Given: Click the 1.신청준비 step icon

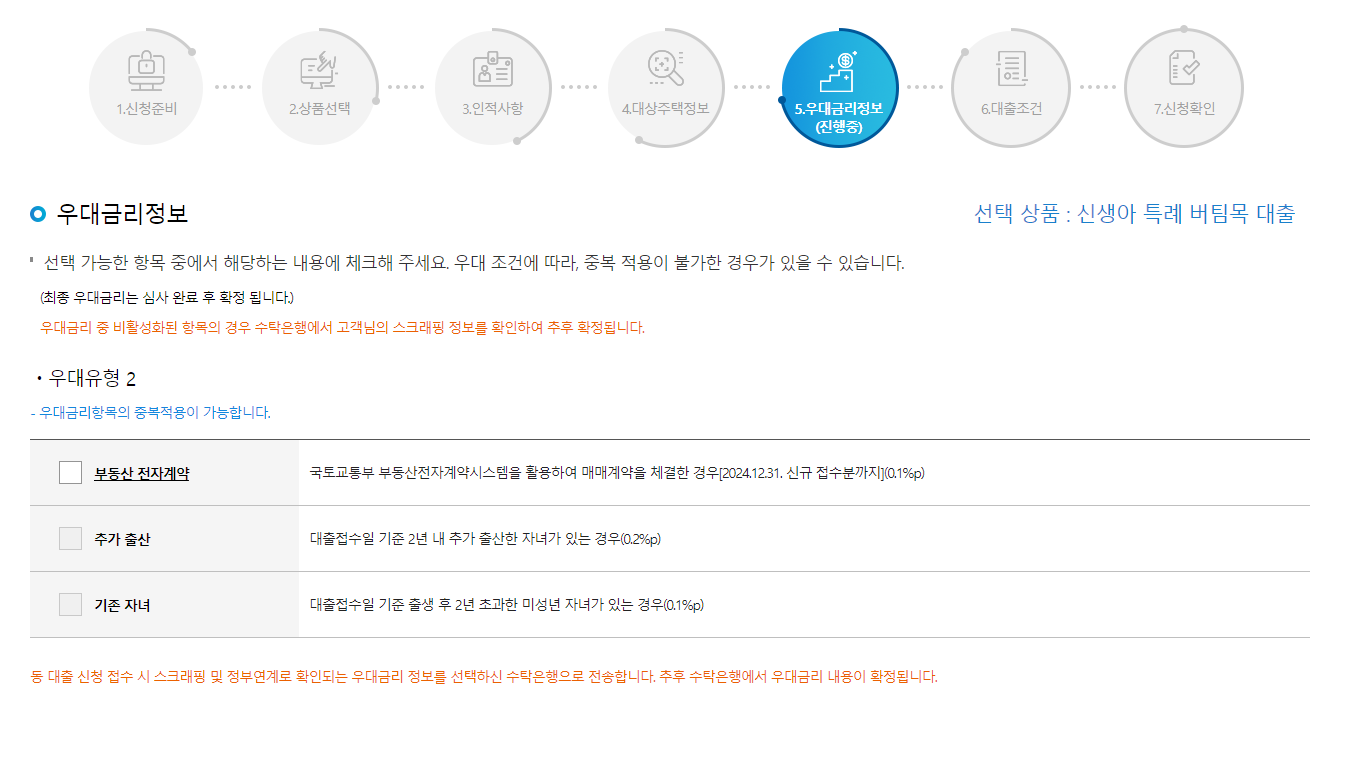Looking at the screenshot, I should [146, 87].
